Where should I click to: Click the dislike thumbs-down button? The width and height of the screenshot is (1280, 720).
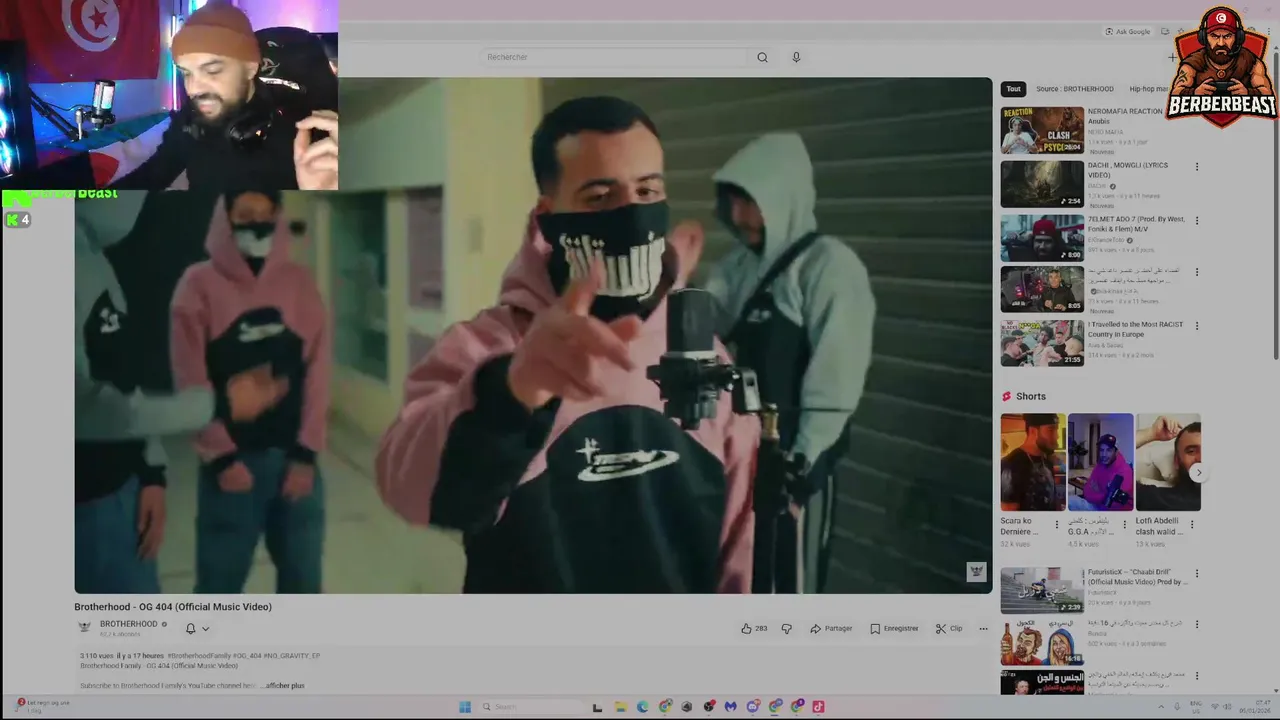(x=786, y=629)
